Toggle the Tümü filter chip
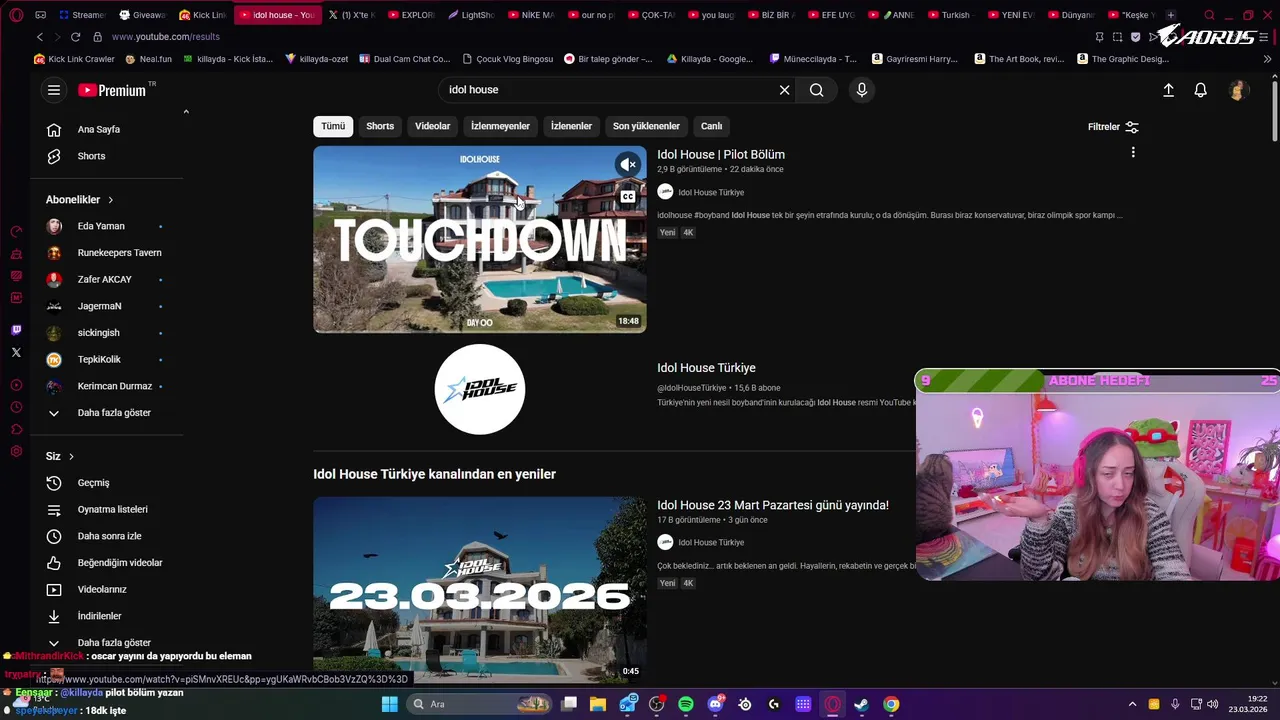This screenshot has width=1280, height=720. (333, 126)
